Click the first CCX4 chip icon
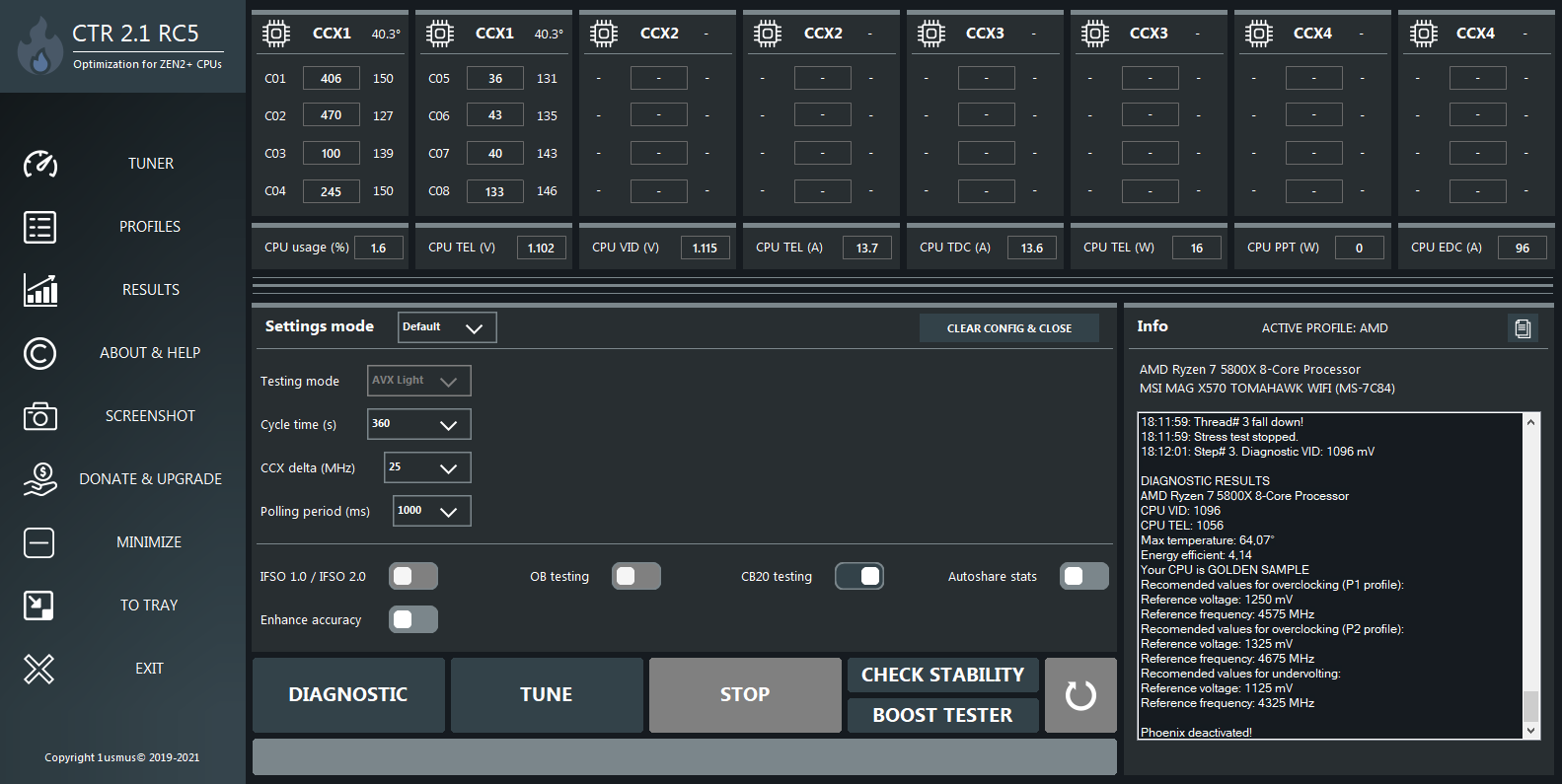This screenshot has width=1562, height=784. tap(1259, 35)
